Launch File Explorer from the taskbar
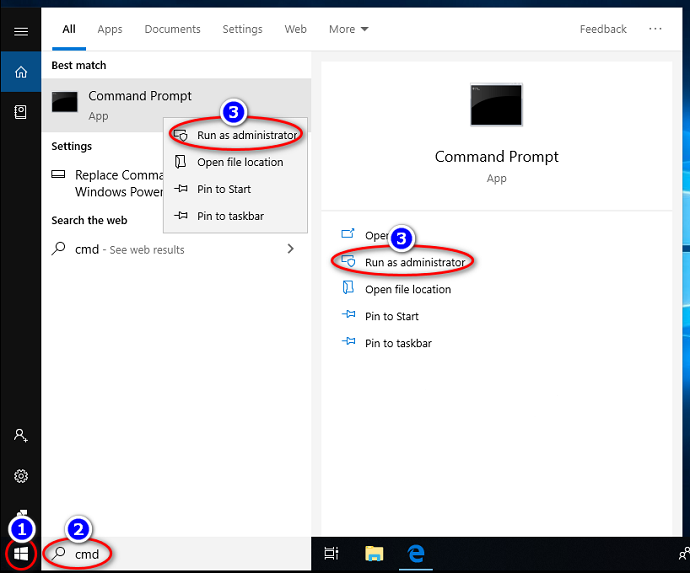The height and width of the screenshot is (573, 690). click(x=374, y=553)
